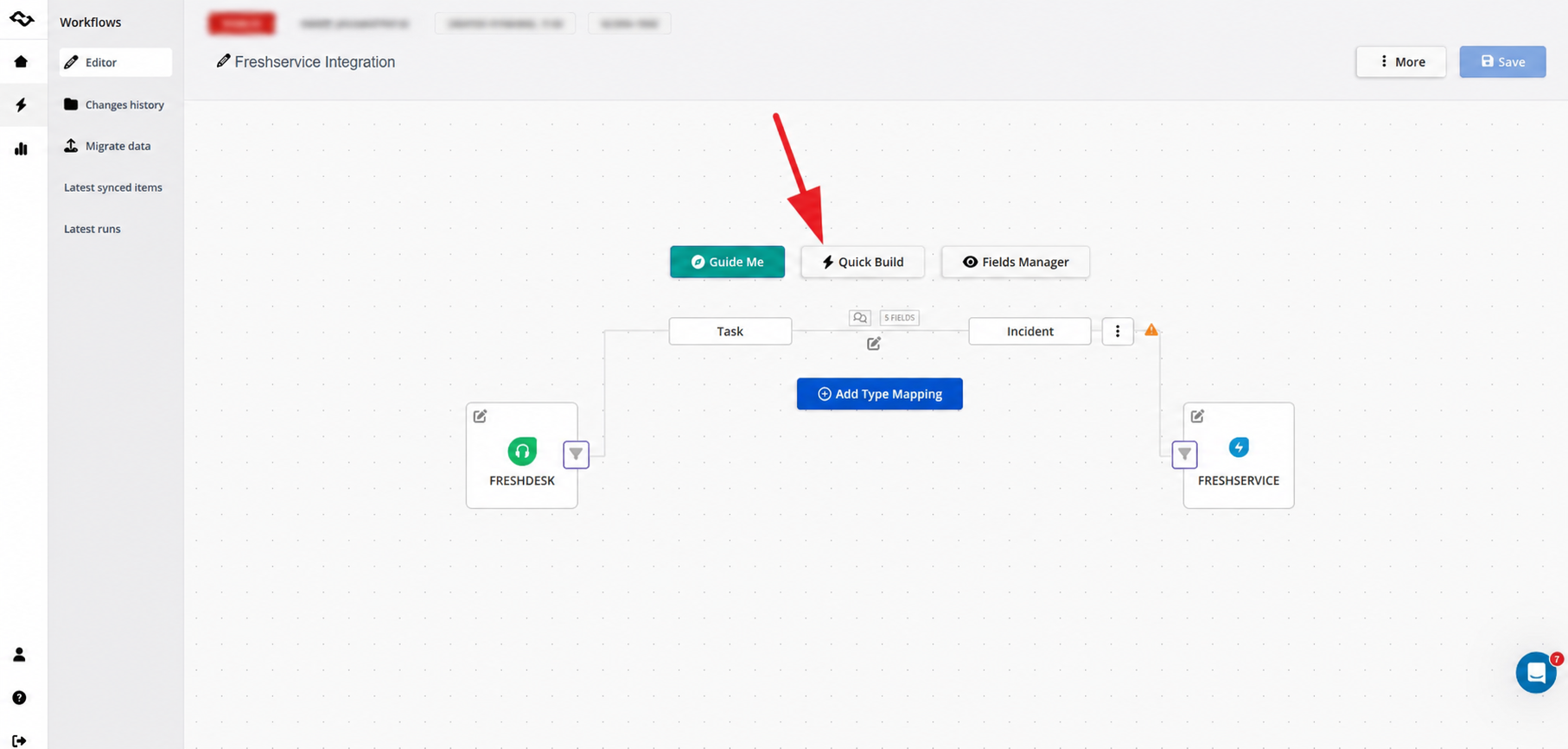Select Migrate data
This screenshot has width=1568, height=749.
(108, 146)
